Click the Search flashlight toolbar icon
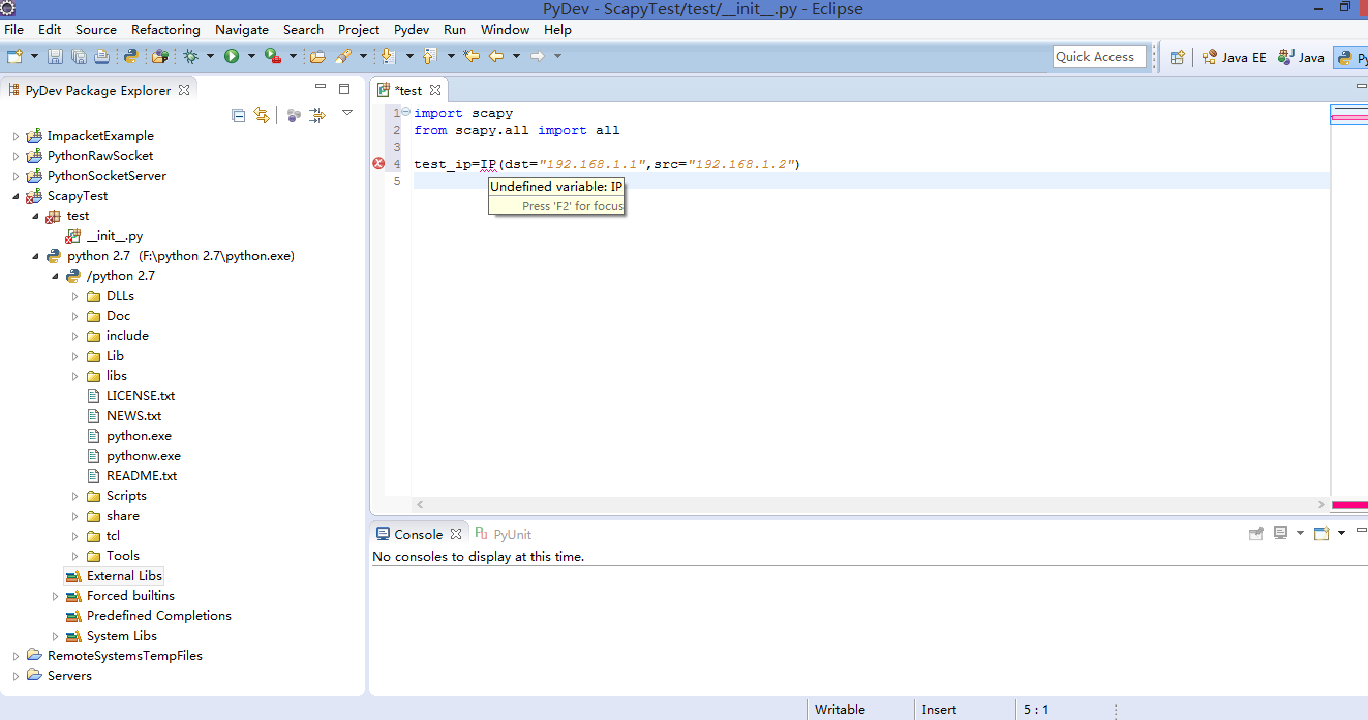The height and width of the screenshot is (720, 1368). click(x=343, y=56)
